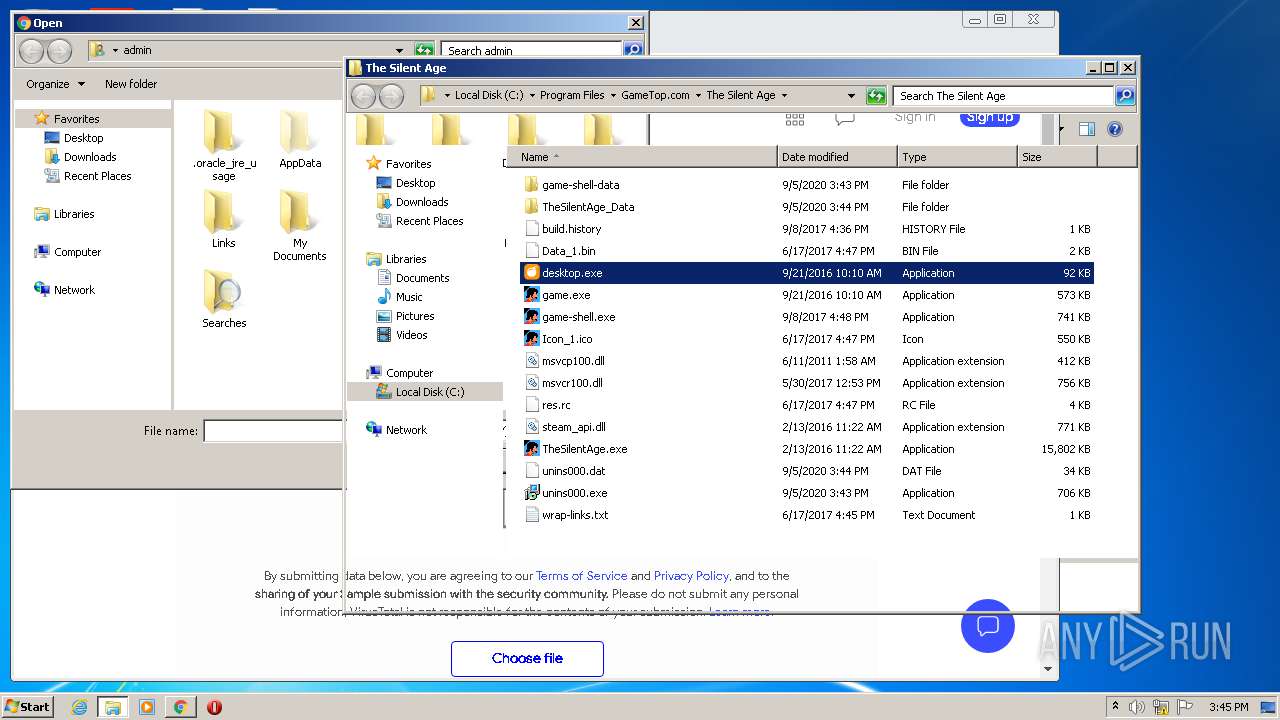Viewport: 1280px width, 720px height.
Task: Select Pictures library in sidebar
Action: coord(405,316)
